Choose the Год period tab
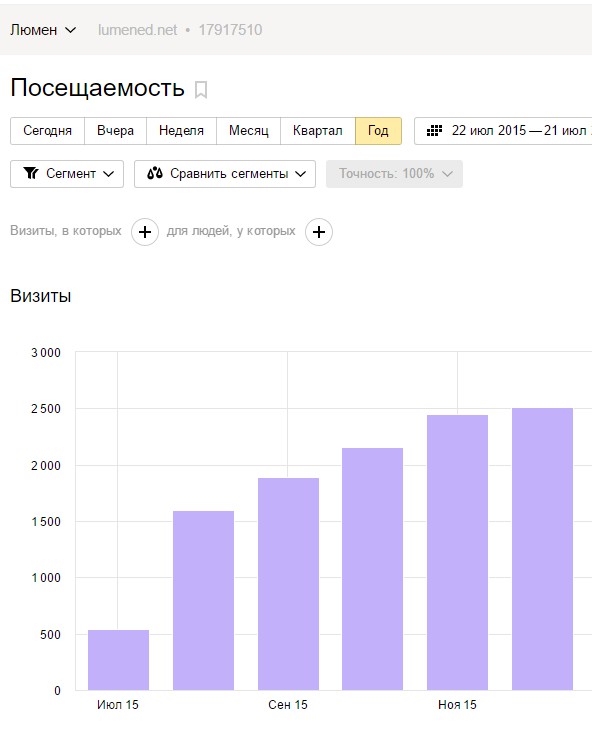The image size is (592, 739). coord(378,131)
